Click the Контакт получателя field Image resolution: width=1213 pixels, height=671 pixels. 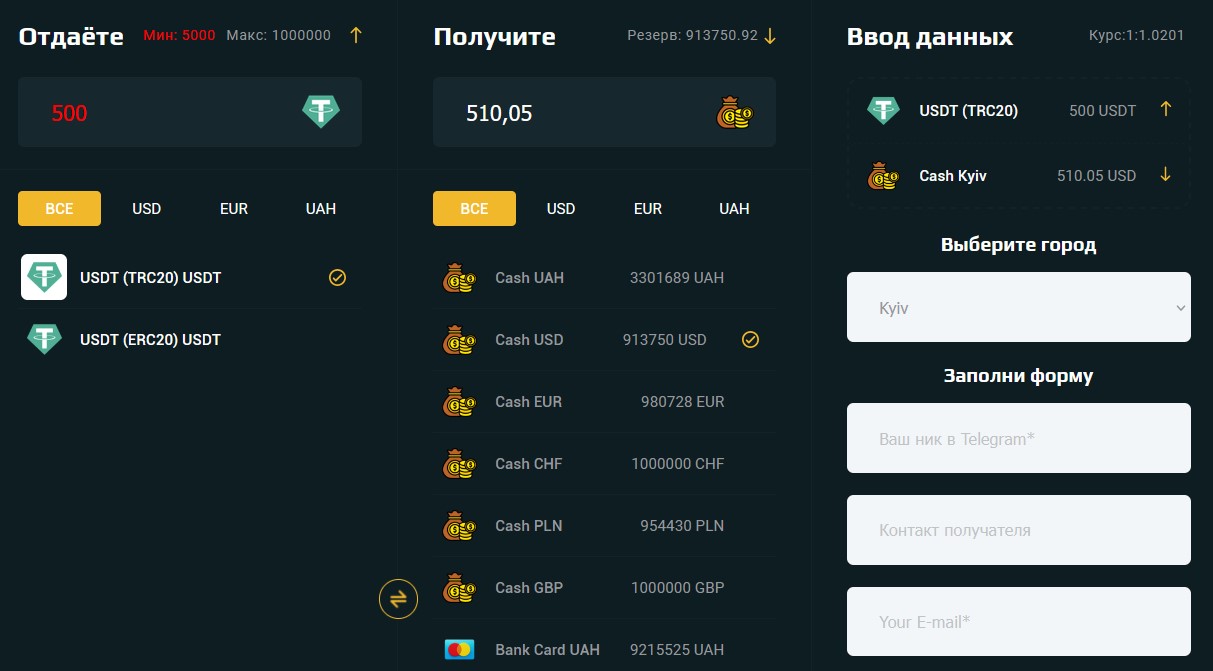pyautogui.click(x=1018, y=530)
